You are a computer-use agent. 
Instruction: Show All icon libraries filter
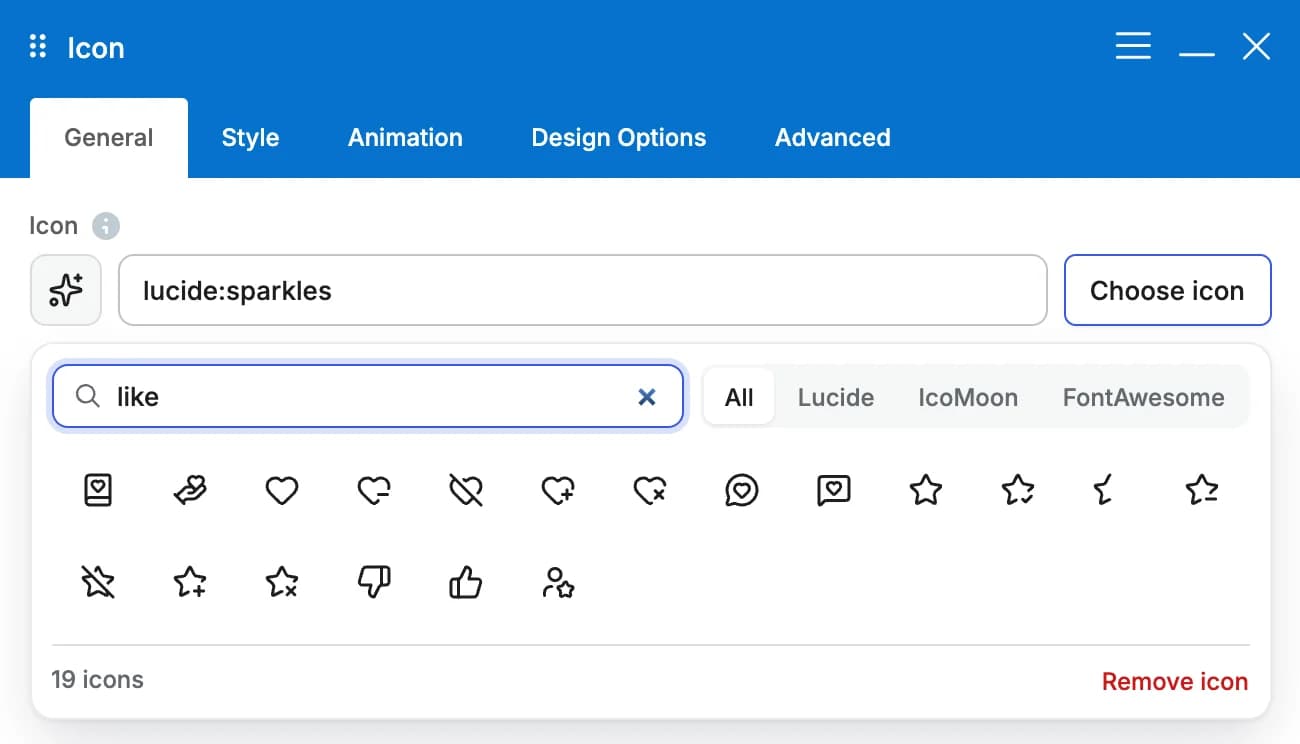click(x=739, y=397)
